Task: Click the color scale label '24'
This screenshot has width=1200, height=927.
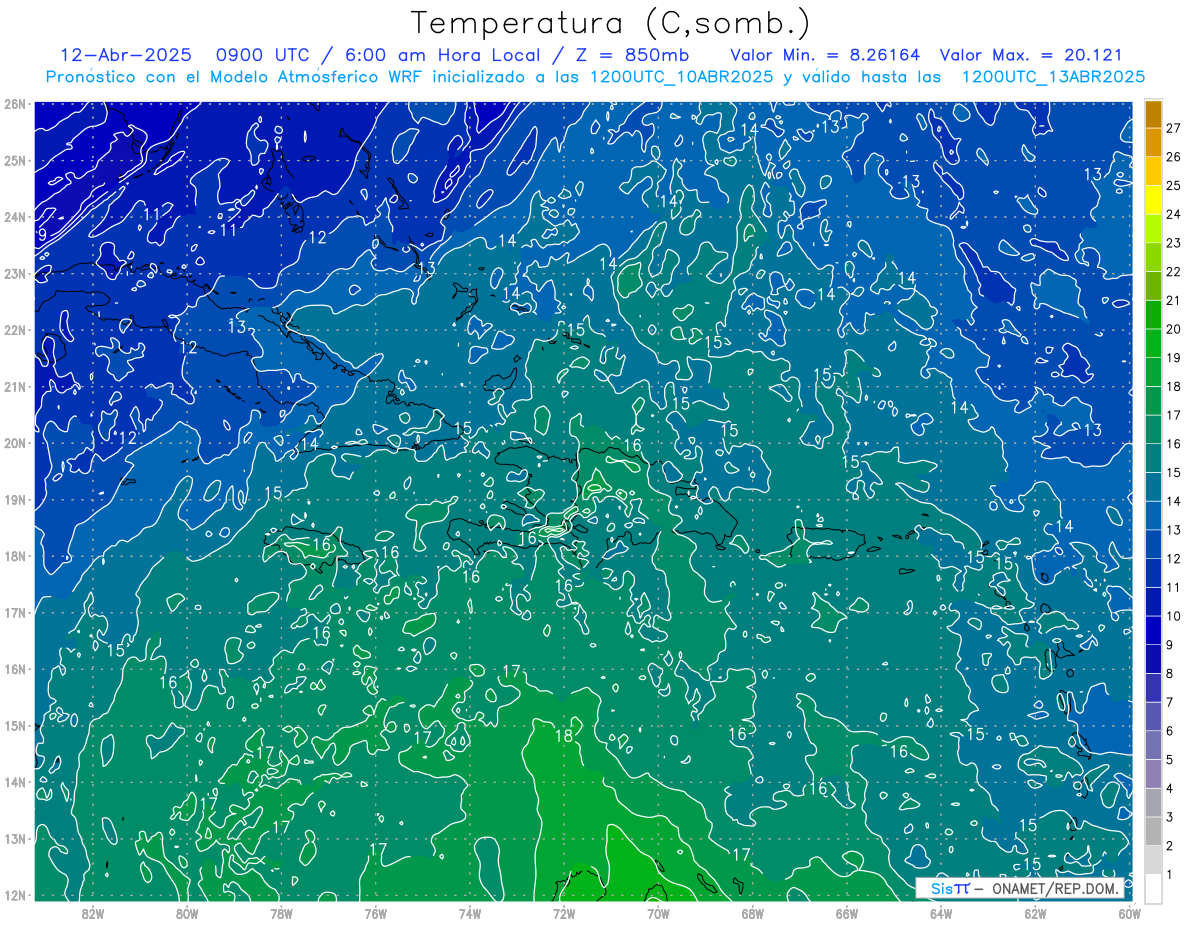Action: (x=1174, y=214)
